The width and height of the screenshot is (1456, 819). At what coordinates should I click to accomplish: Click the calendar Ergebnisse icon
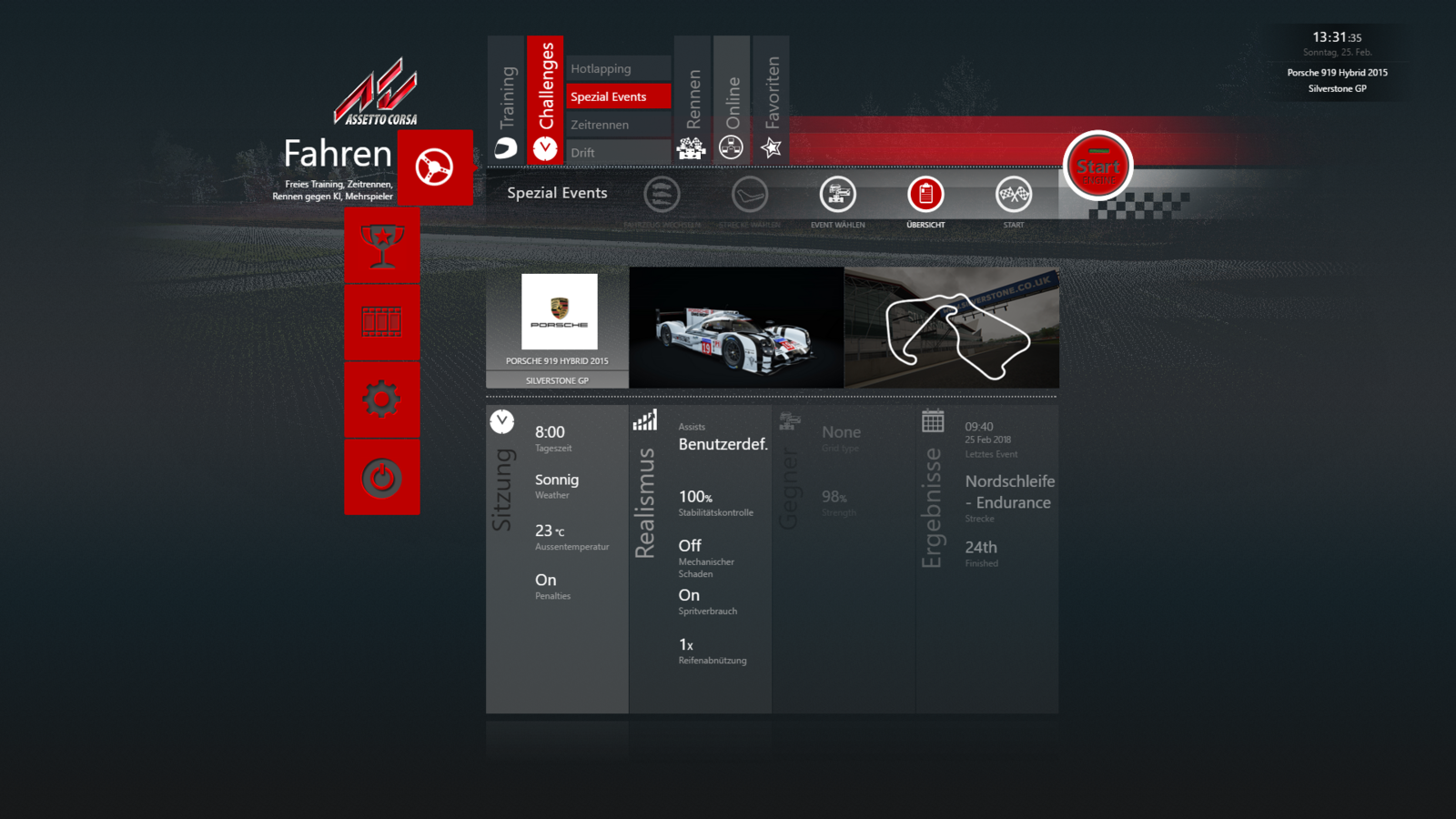pos(933,421)
